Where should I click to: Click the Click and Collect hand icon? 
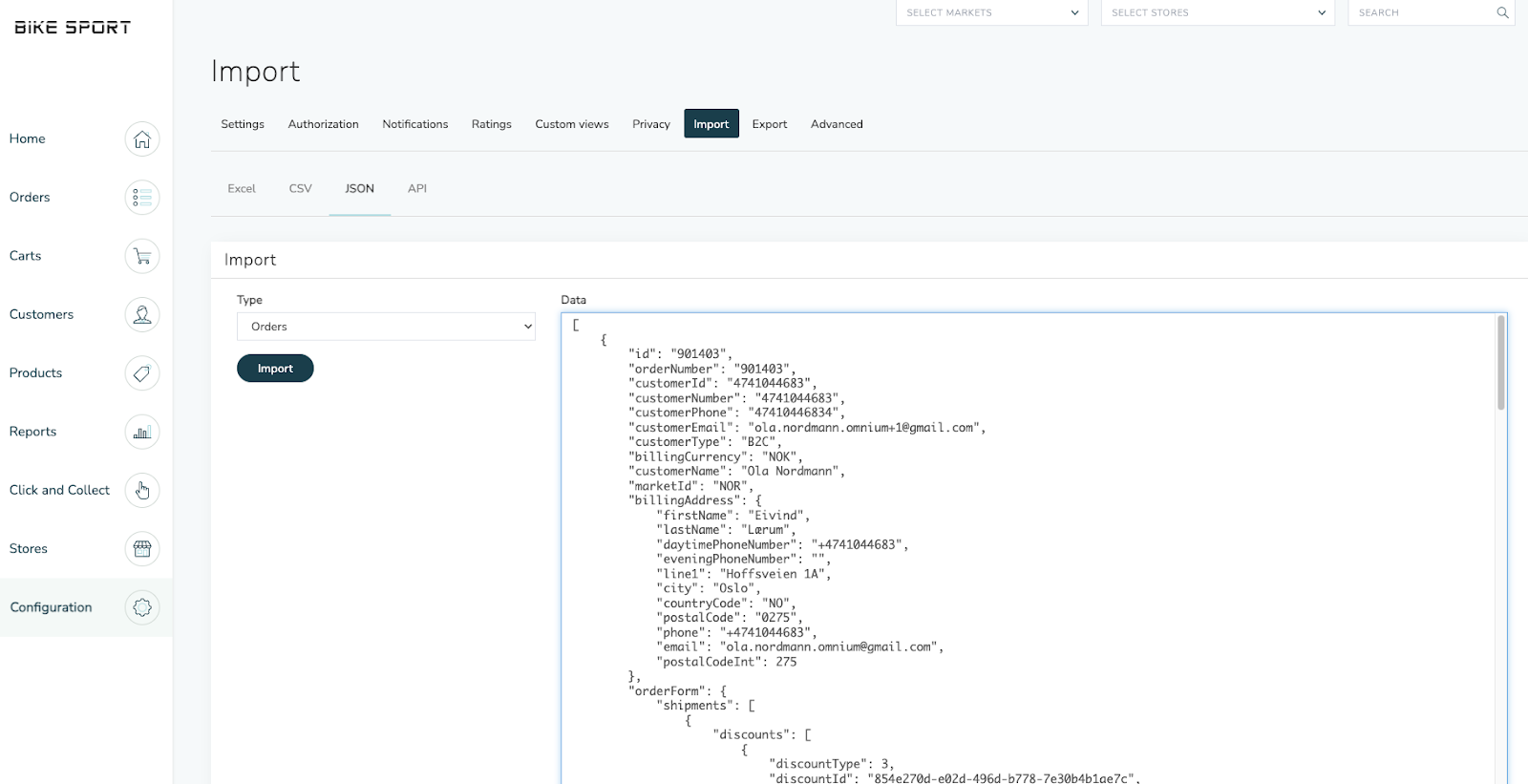click(142, 491)
